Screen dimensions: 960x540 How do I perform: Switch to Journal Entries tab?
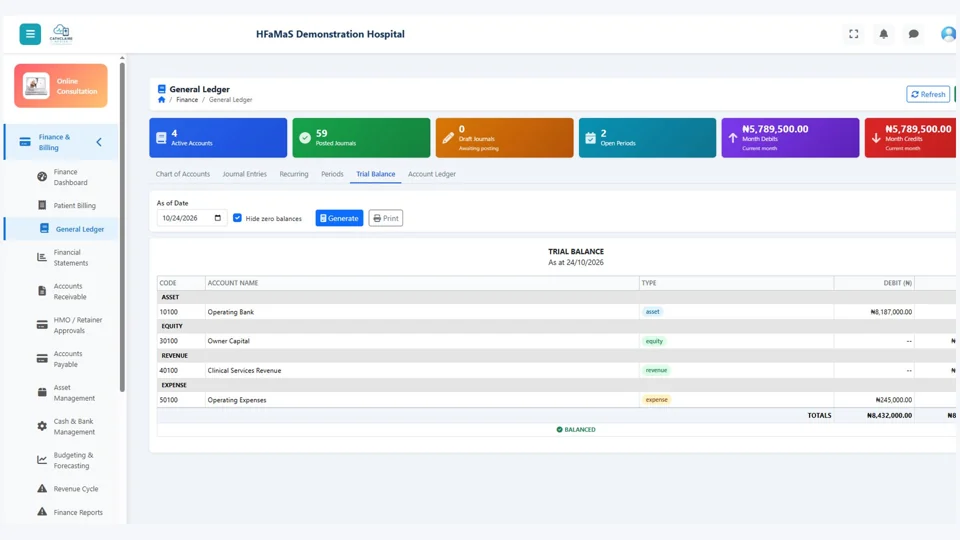pyautogui.click(x=244, y=174)
